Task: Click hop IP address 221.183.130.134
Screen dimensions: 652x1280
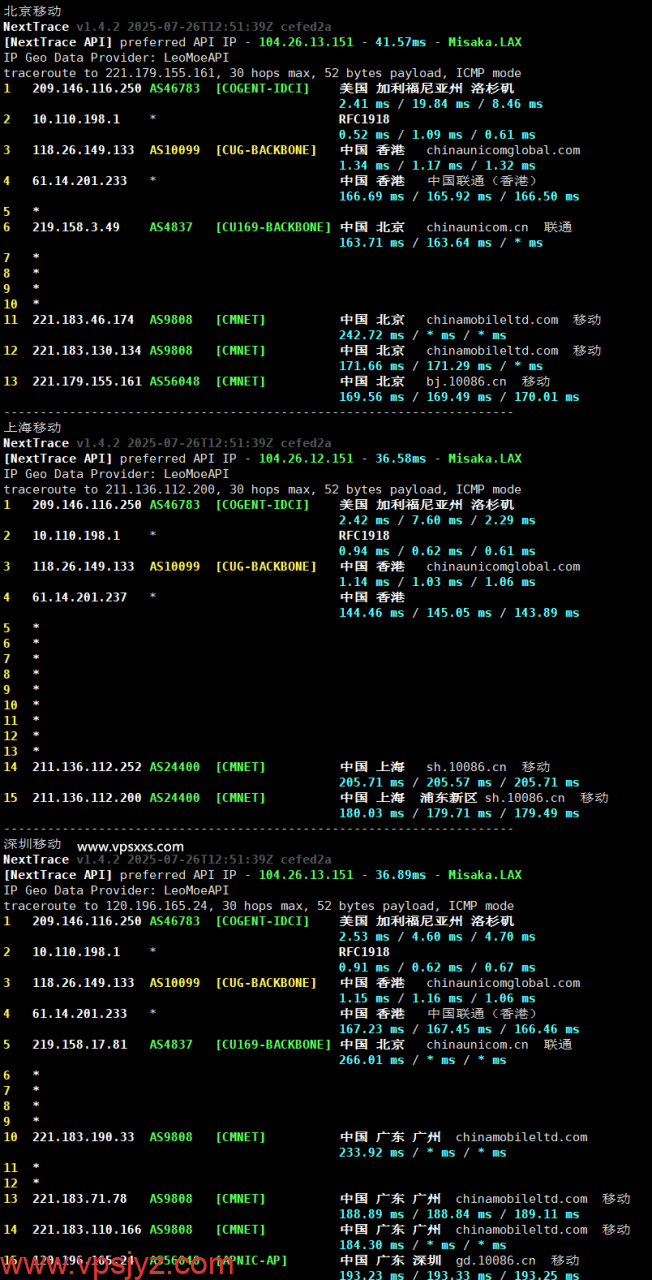Action: (86, 351)
